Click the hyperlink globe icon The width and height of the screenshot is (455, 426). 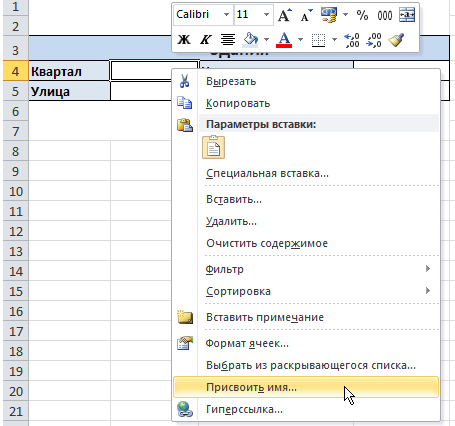pos(185,409)
